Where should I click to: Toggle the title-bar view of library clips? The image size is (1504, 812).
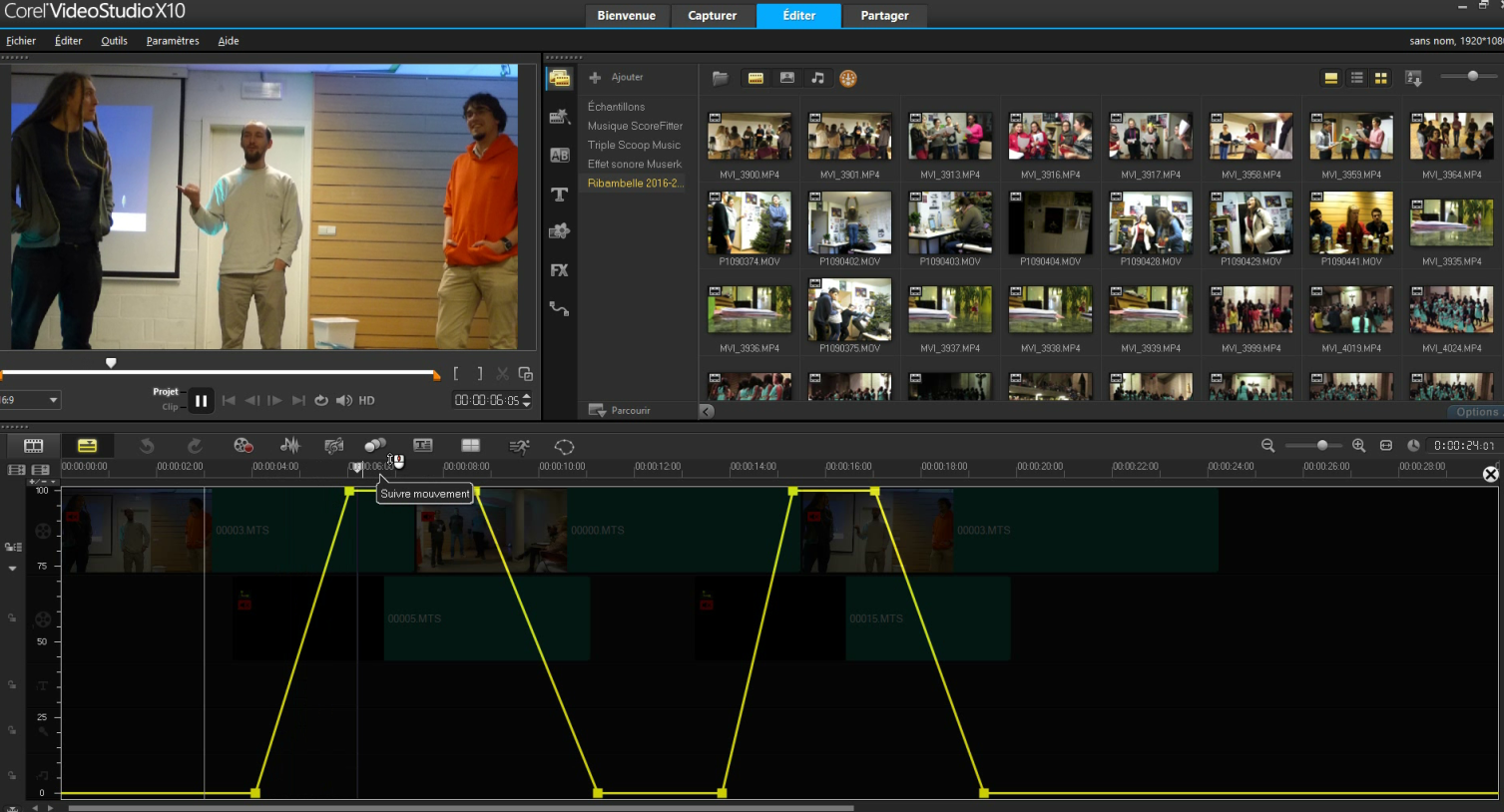coord(1331,78)
